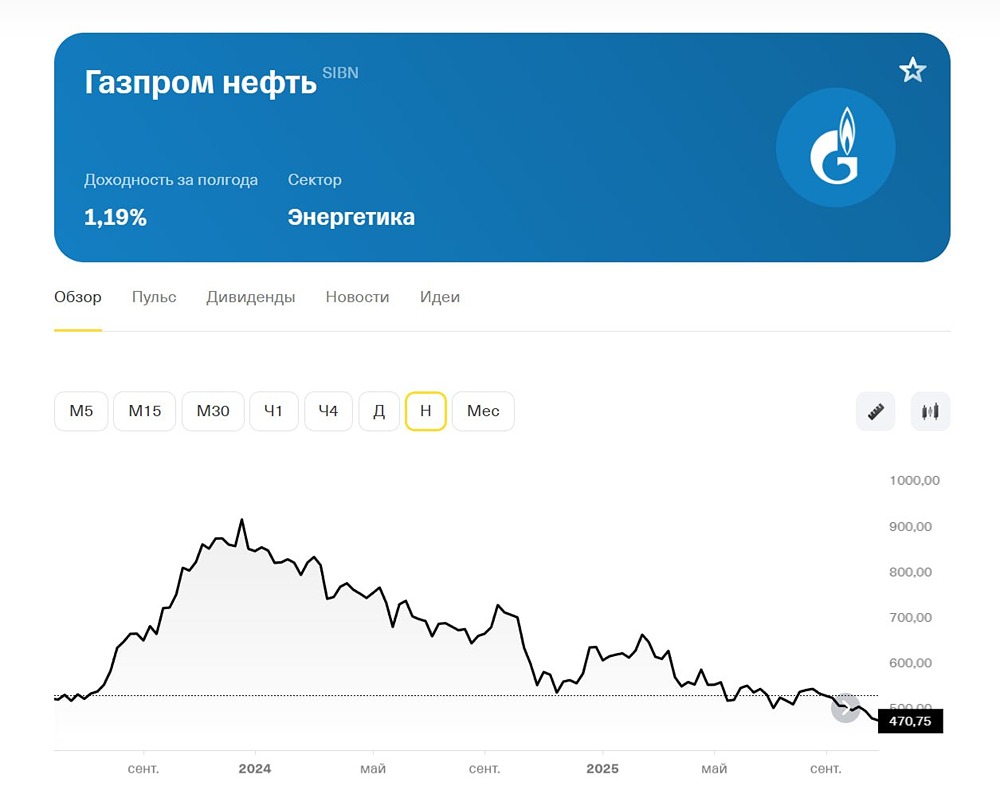Toggle the М30 interval option
1000x810 pixels.
pos(212,411)
